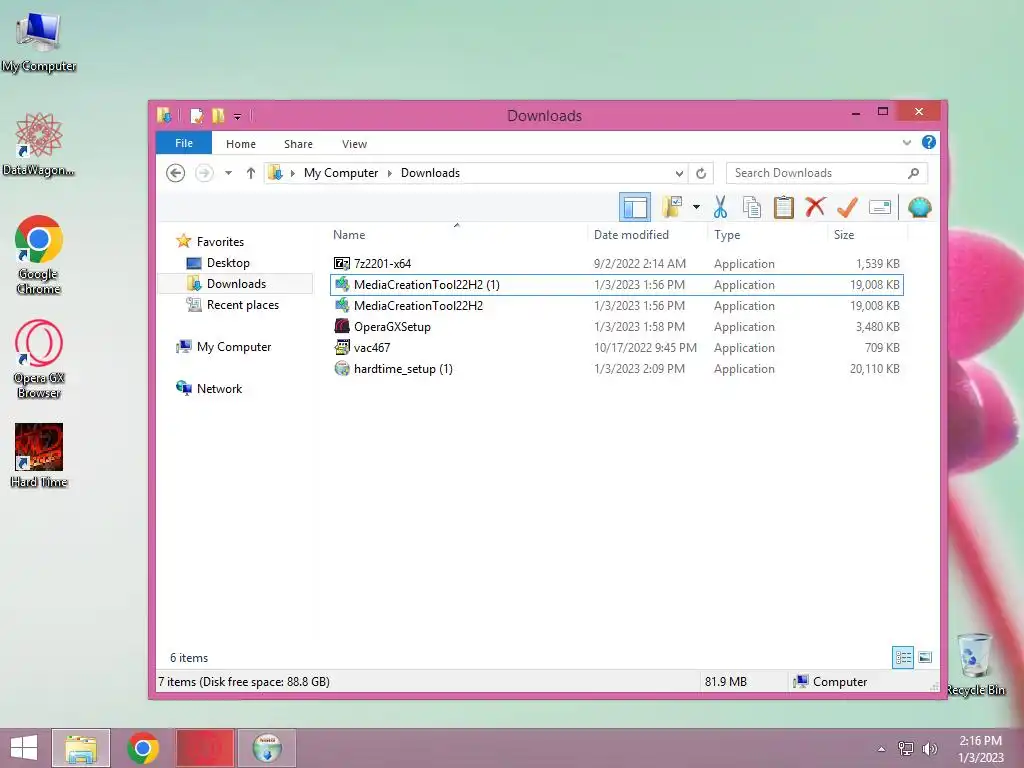This screenshot has width=1024, height=768.
Task: Open the folder options dropdown arrow
Action: tap(696, 208)
